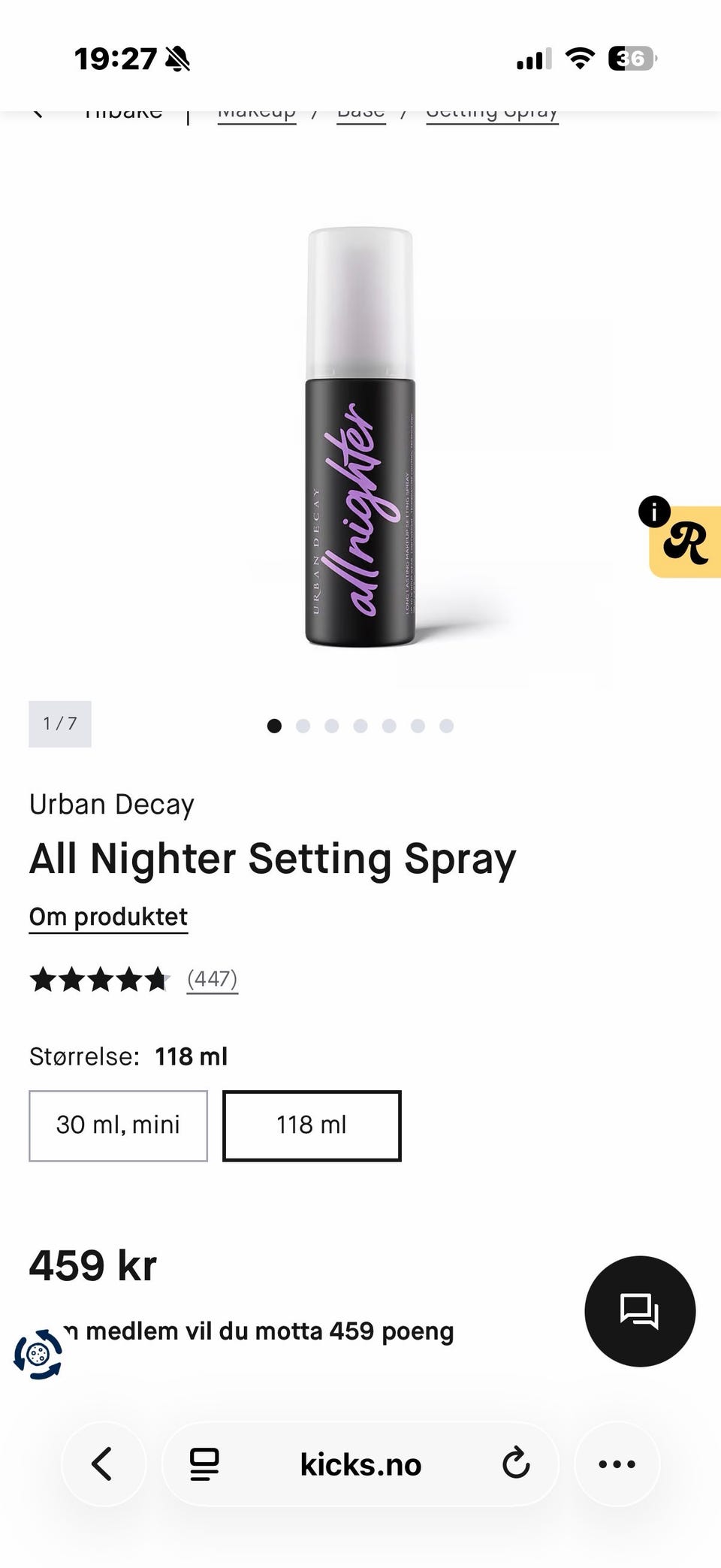This screenshot has height=1568, width=721.
Task: Tap the black info icon on badge
Action: (x=654, y=512)
